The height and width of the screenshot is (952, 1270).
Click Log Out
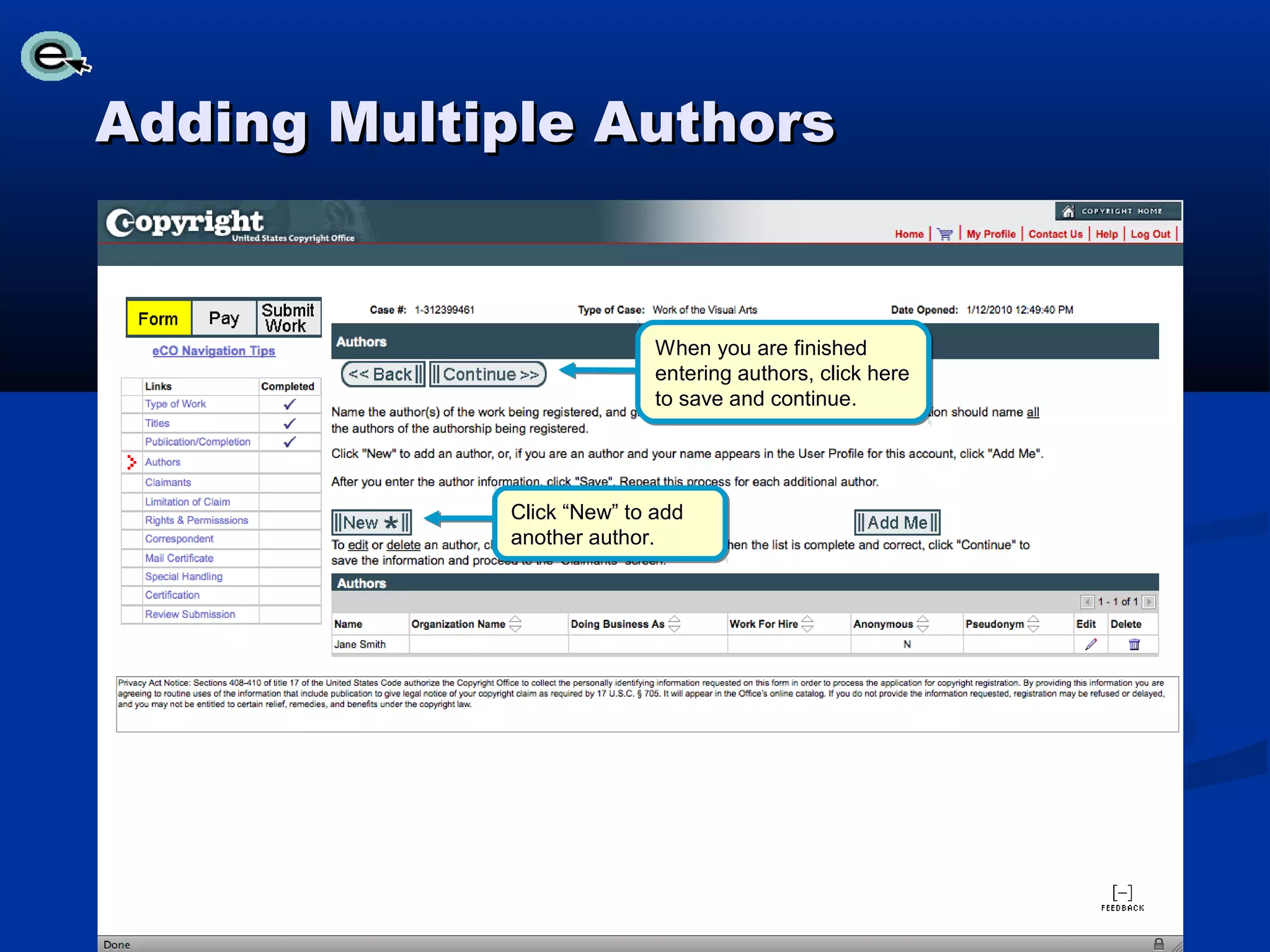[1150, 234]
